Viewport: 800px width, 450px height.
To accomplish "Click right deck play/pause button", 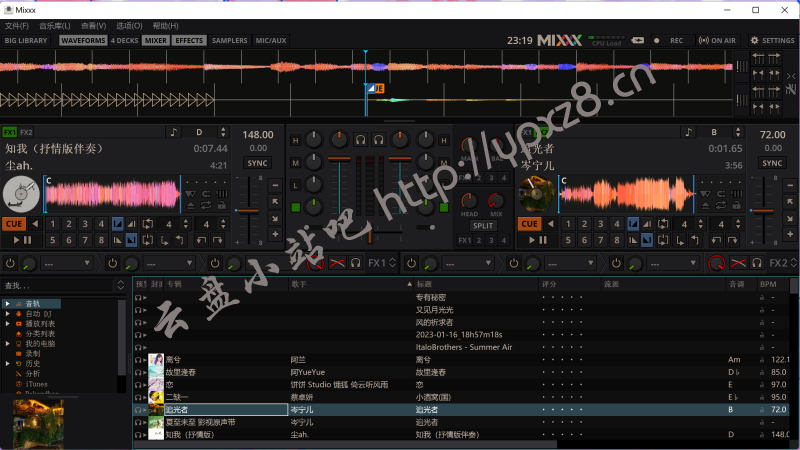I will (x=537, y=240).
